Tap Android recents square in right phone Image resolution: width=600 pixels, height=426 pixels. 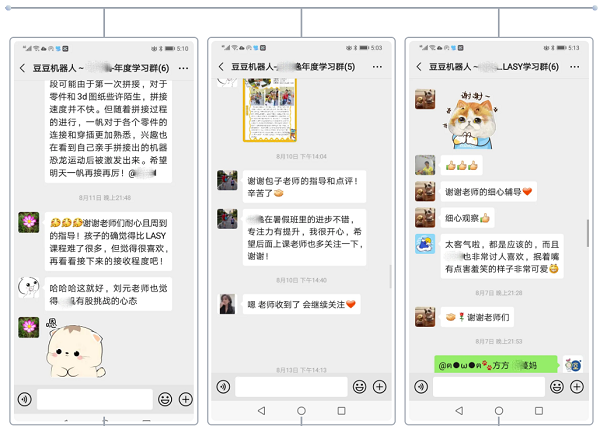[539, 411]
